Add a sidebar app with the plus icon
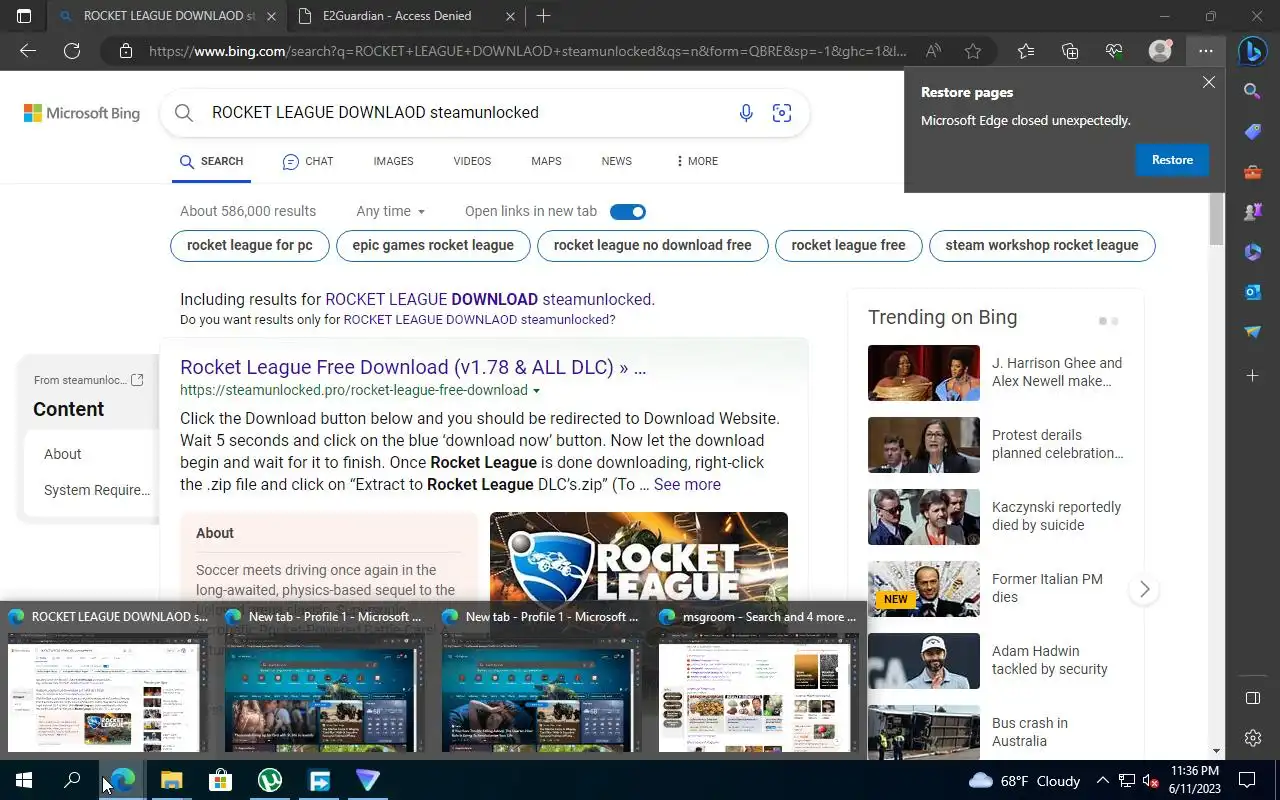Screen dimensions: 1280x800 click(1253, 375)
